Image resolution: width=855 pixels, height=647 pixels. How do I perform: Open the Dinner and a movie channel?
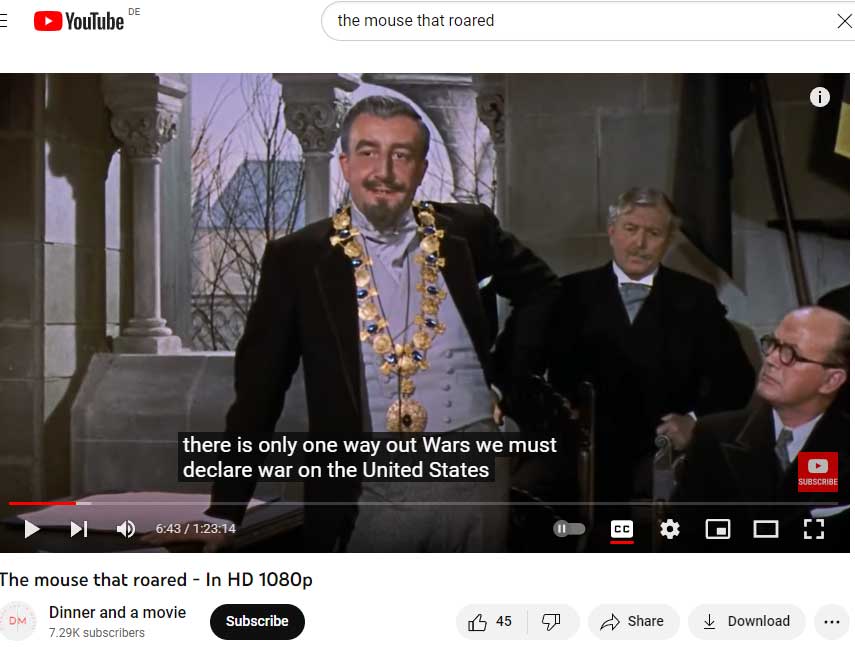tap(117, 613)
